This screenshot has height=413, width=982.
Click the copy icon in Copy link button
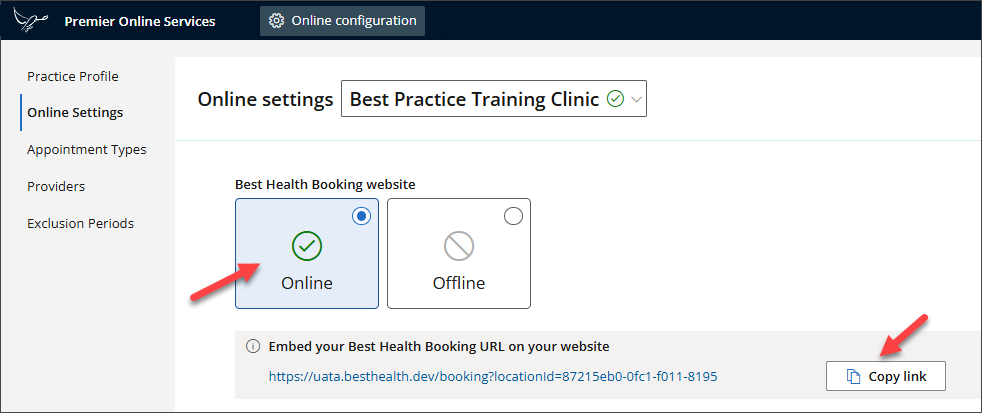pos(853,377)
